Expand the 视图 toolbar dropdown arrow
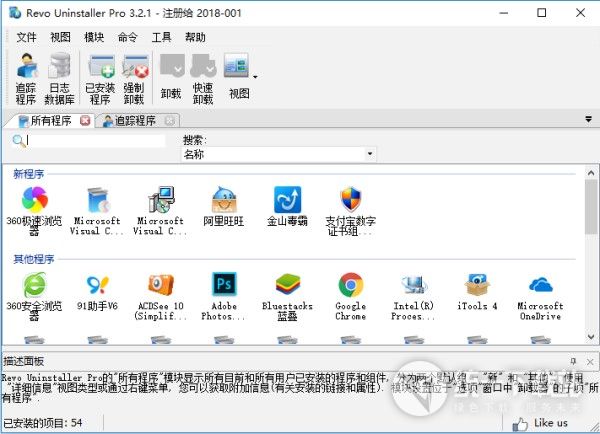 tap(255, 77)
